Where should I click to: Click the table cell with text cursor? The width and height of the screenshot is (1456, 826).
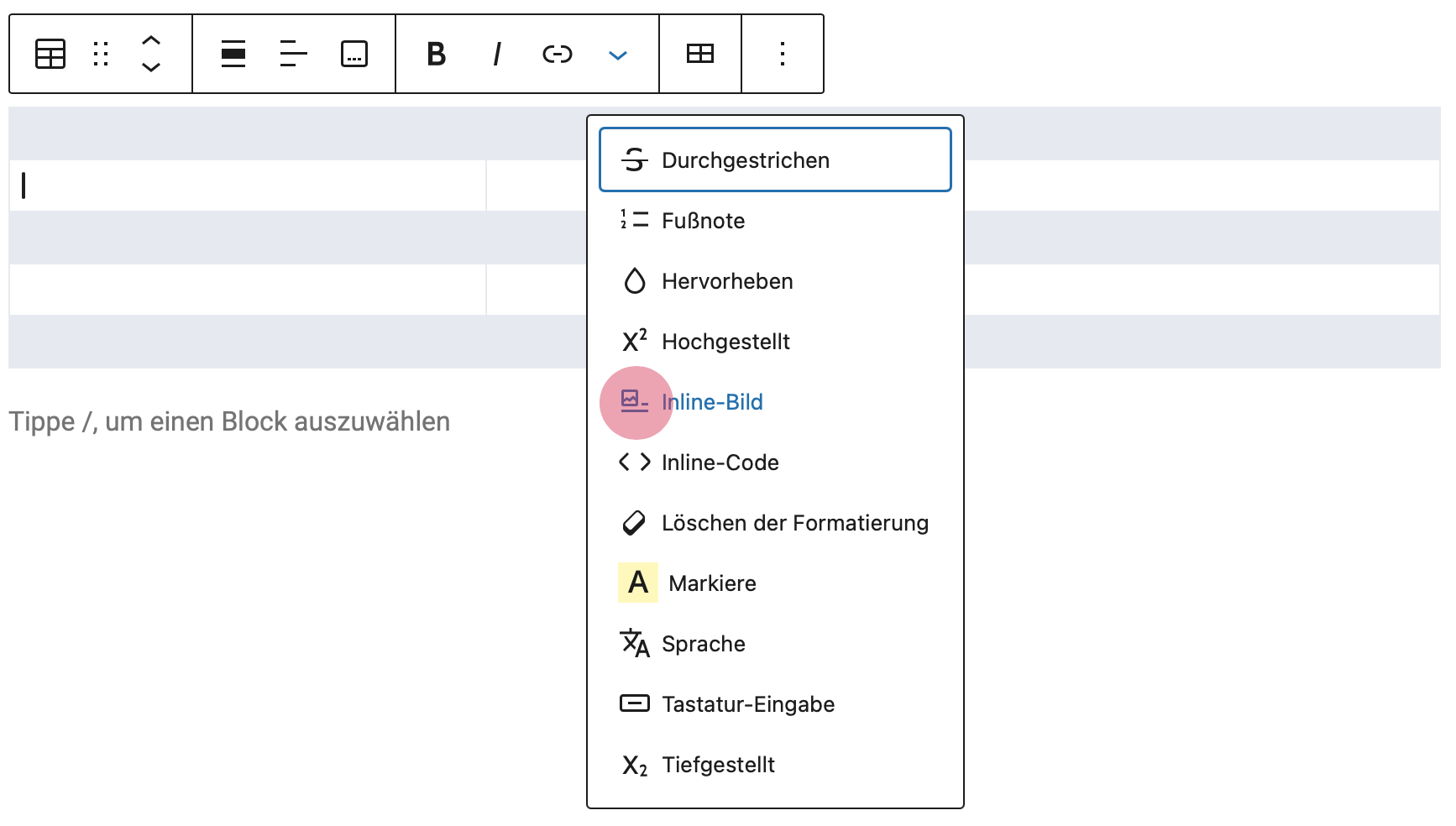click(248, 186)
